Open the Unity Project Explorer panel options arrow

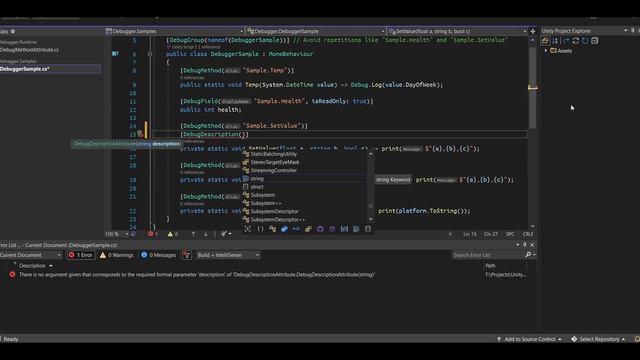coord(626,31)
